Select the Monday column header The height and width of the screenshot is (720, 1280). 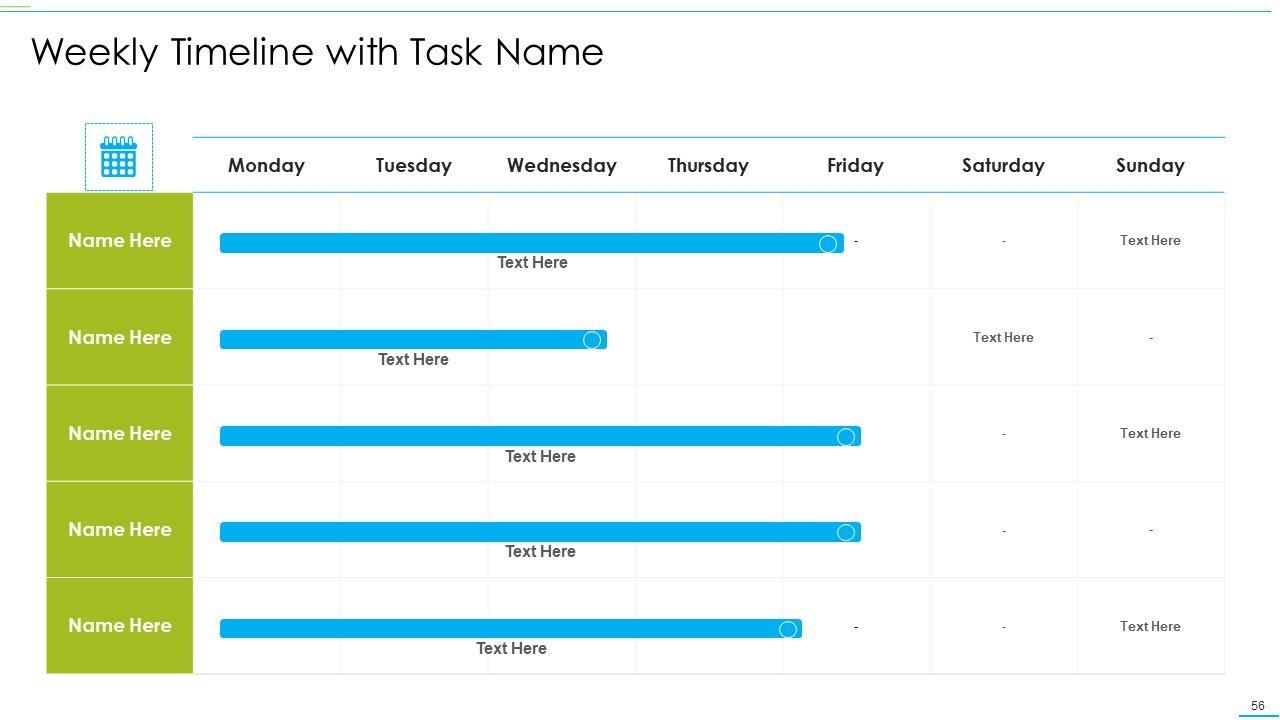[266, 165]
